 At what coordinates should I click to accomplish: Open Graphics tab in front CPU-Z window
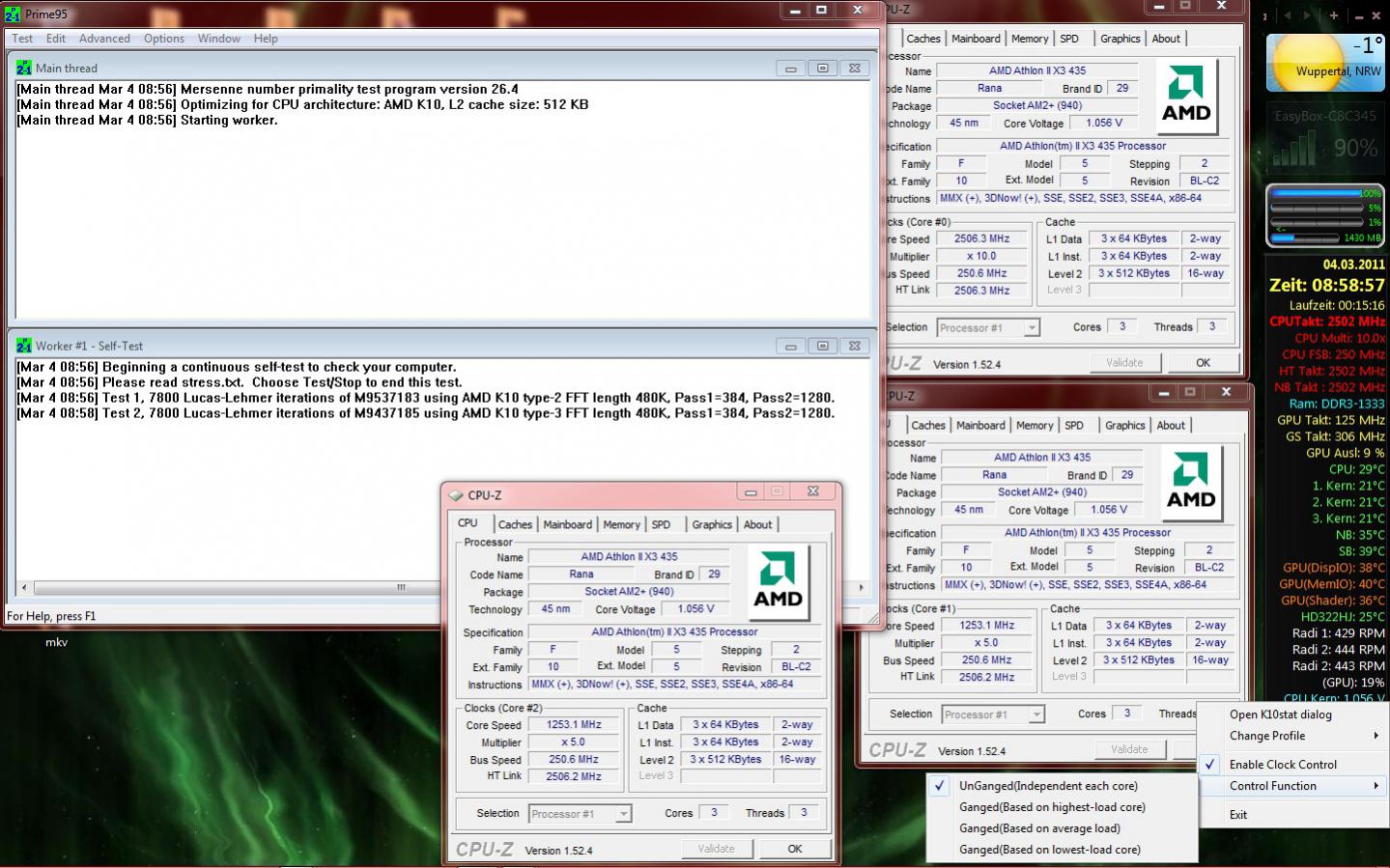(712, 524)
